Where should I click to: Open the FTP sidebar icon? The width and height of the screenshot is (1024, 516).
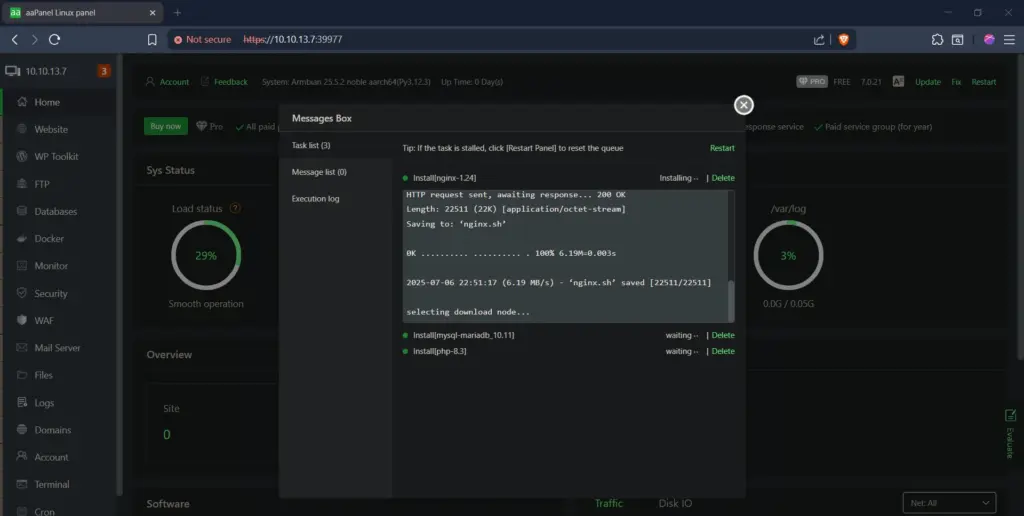pos(22,184)
